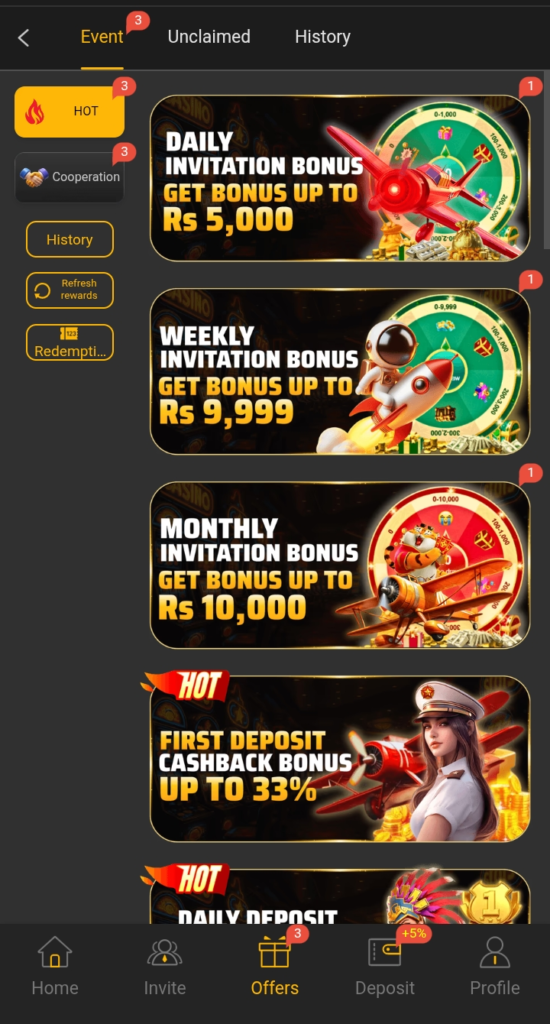Click the Refresh rewards button

[70, 290]
